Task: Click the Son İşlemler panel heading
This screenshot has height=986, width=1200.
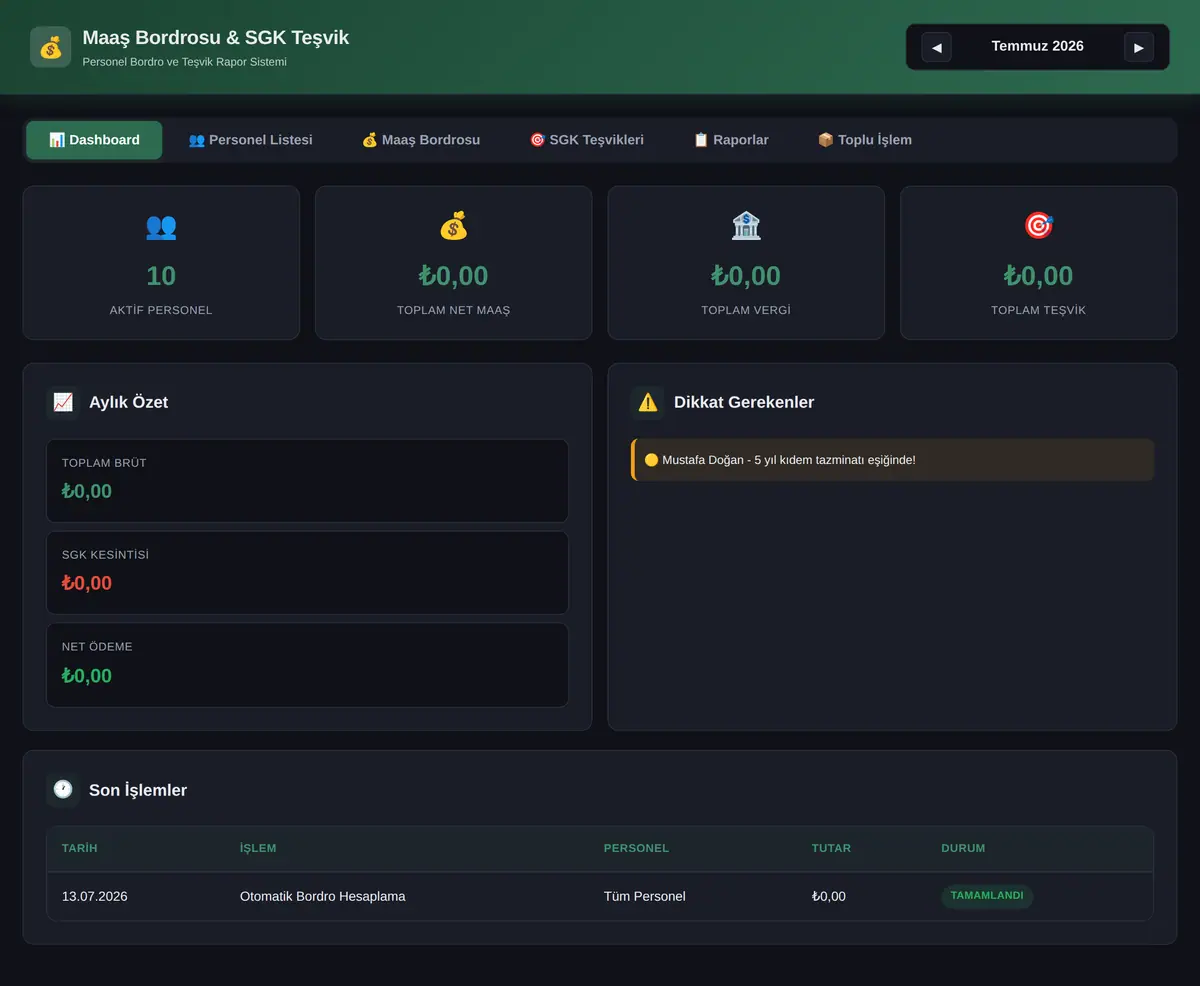Action: click(138, 790)
